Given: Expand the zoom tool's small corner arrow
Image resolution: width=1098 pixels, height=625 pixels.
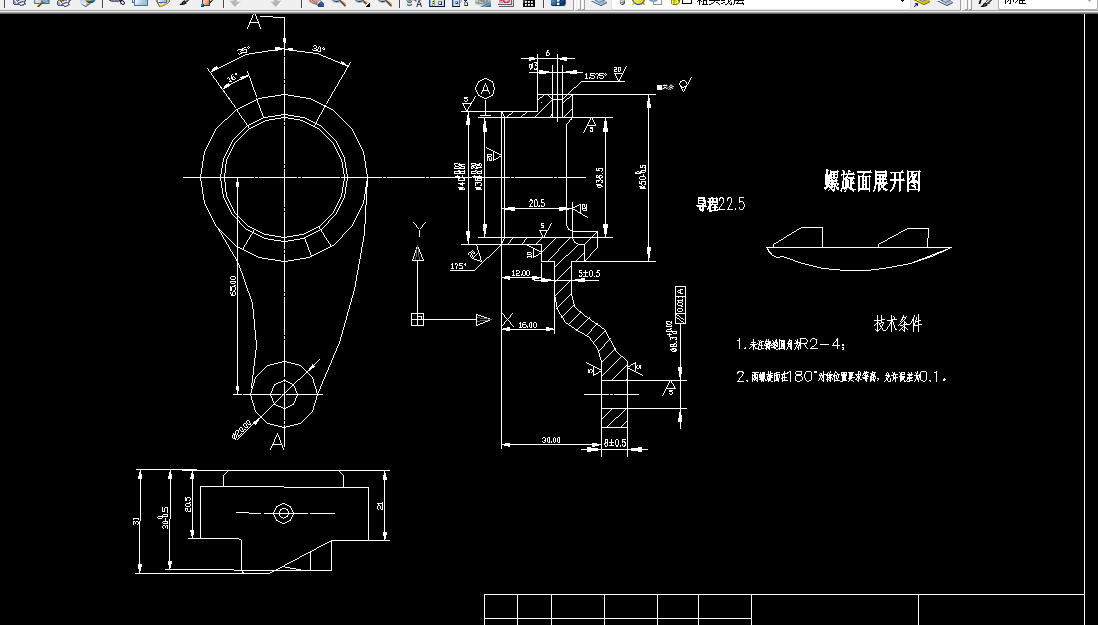Looking at the screenshot, I should 368,10.
